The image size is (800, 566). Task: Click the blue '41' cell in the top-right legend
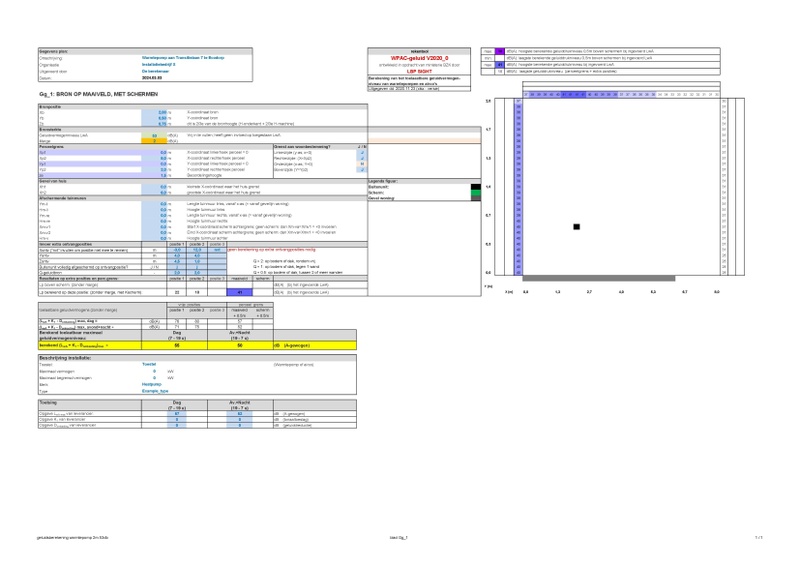(500, 65)
